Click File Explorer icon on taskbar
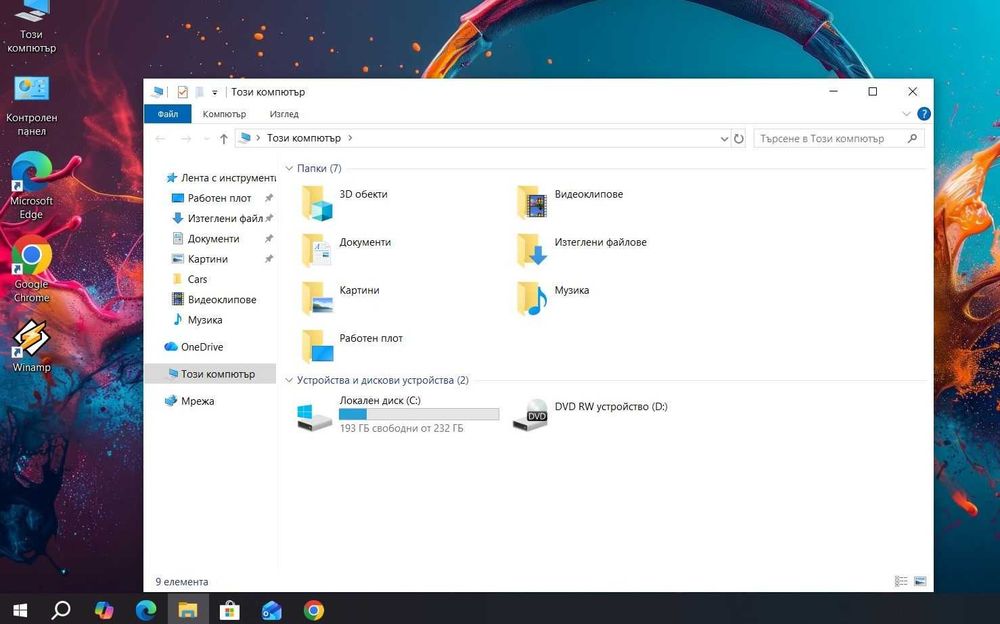The image size is (1000, 624). [188, 610]
